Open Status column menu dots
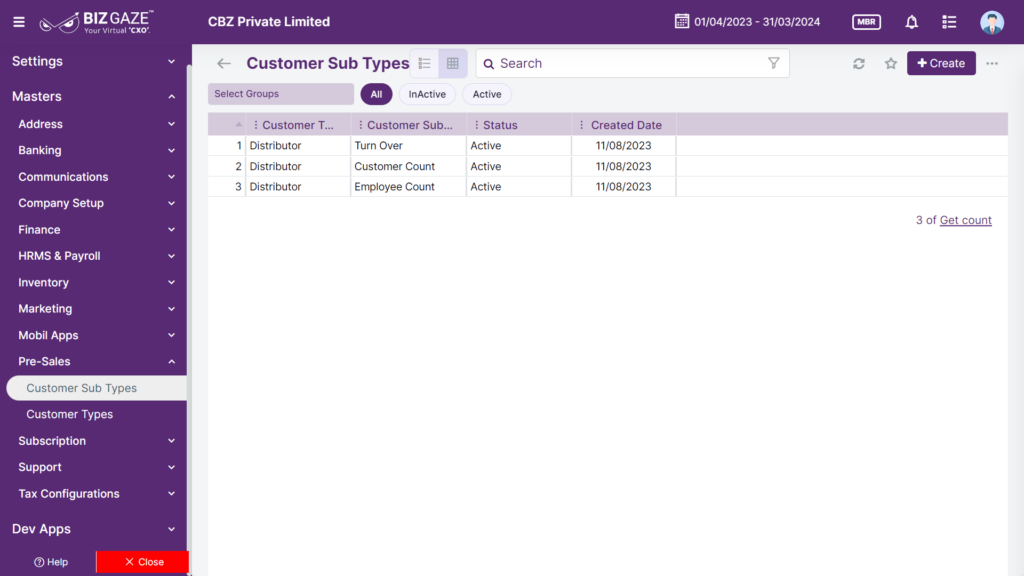 476,125
